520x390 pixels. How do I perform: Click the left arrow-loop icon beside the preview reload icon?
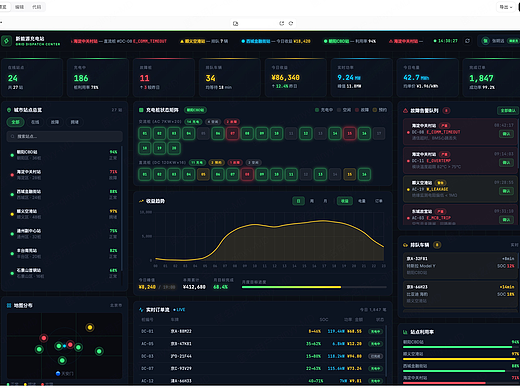(x=282, y=23)
